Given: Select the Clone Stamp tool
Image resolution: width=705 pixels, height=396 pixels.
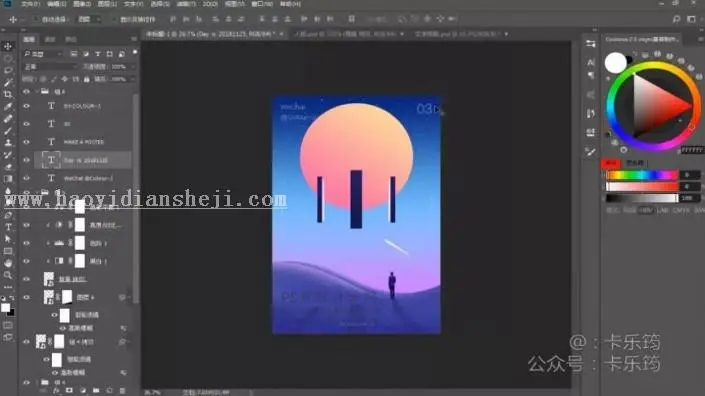Looking at the screenshot, I should [8, 143].
